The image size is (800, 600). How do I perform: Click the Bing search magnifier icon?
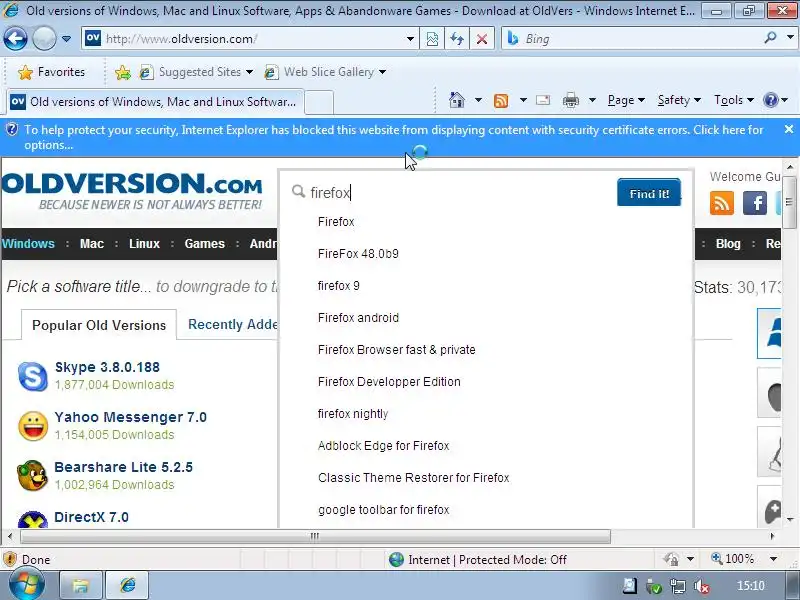coord(770,38)
